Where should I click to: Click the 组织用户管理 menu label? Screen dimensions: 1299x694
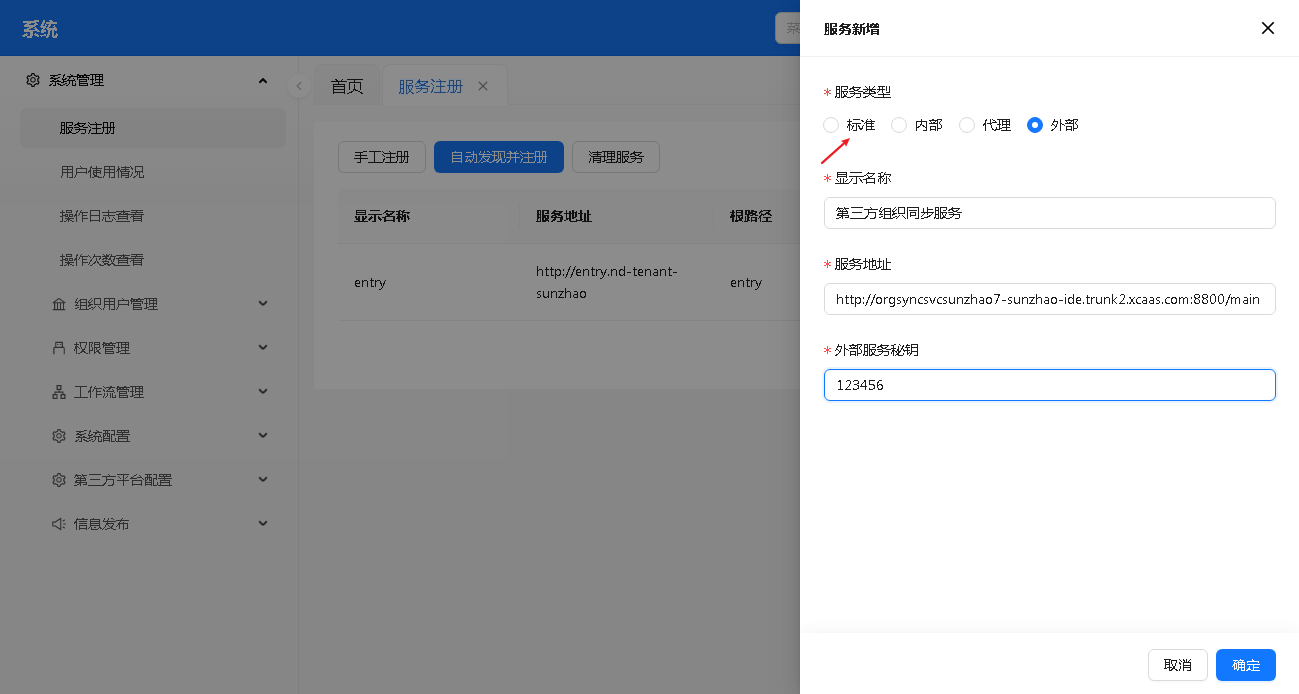[116, 304]
